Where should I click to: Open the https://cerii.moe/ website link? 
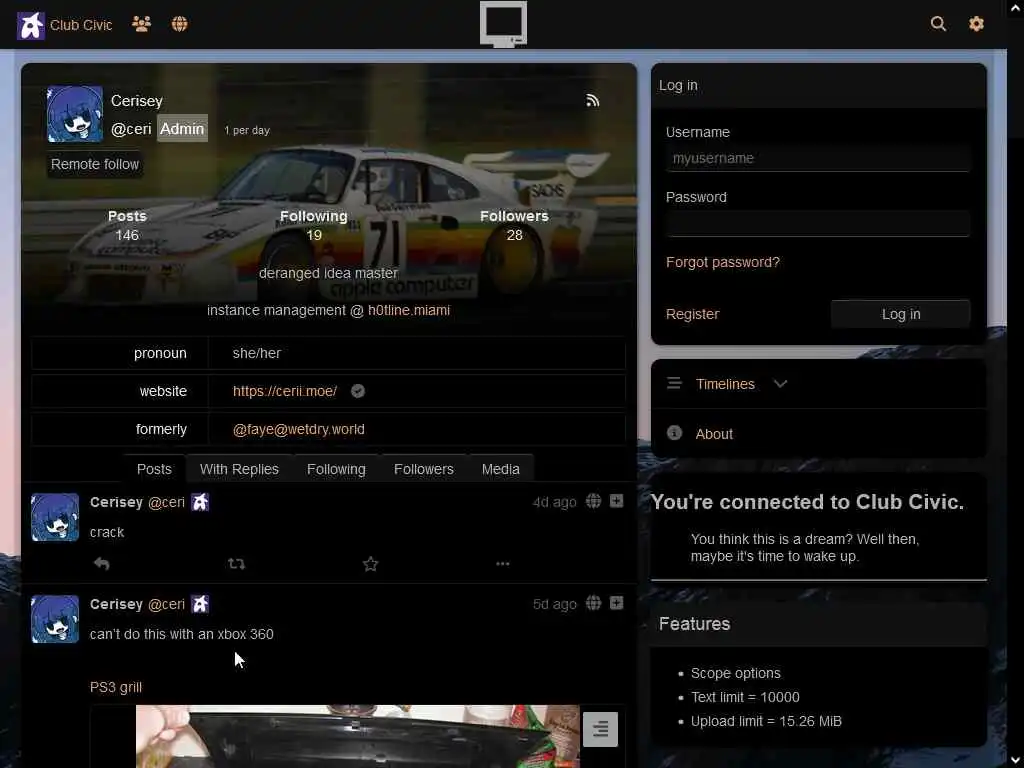pos(285,391)
